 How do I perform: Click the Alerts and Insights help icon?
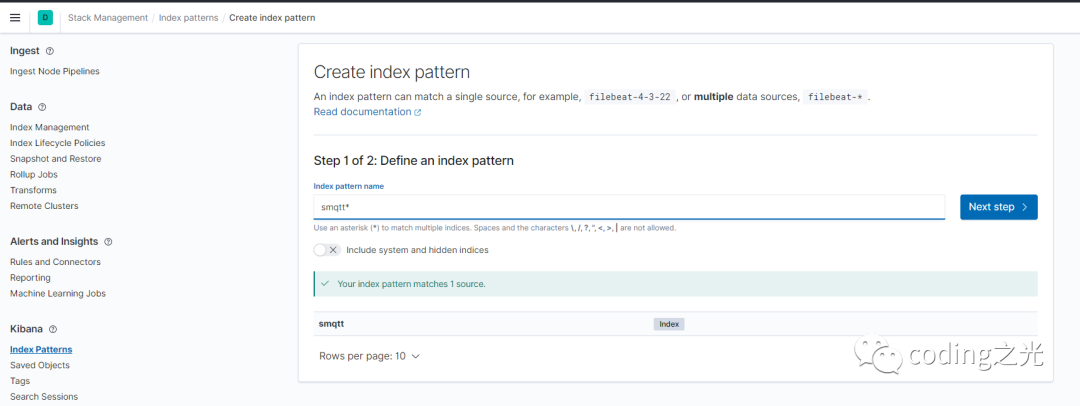(x=108, y=242)
